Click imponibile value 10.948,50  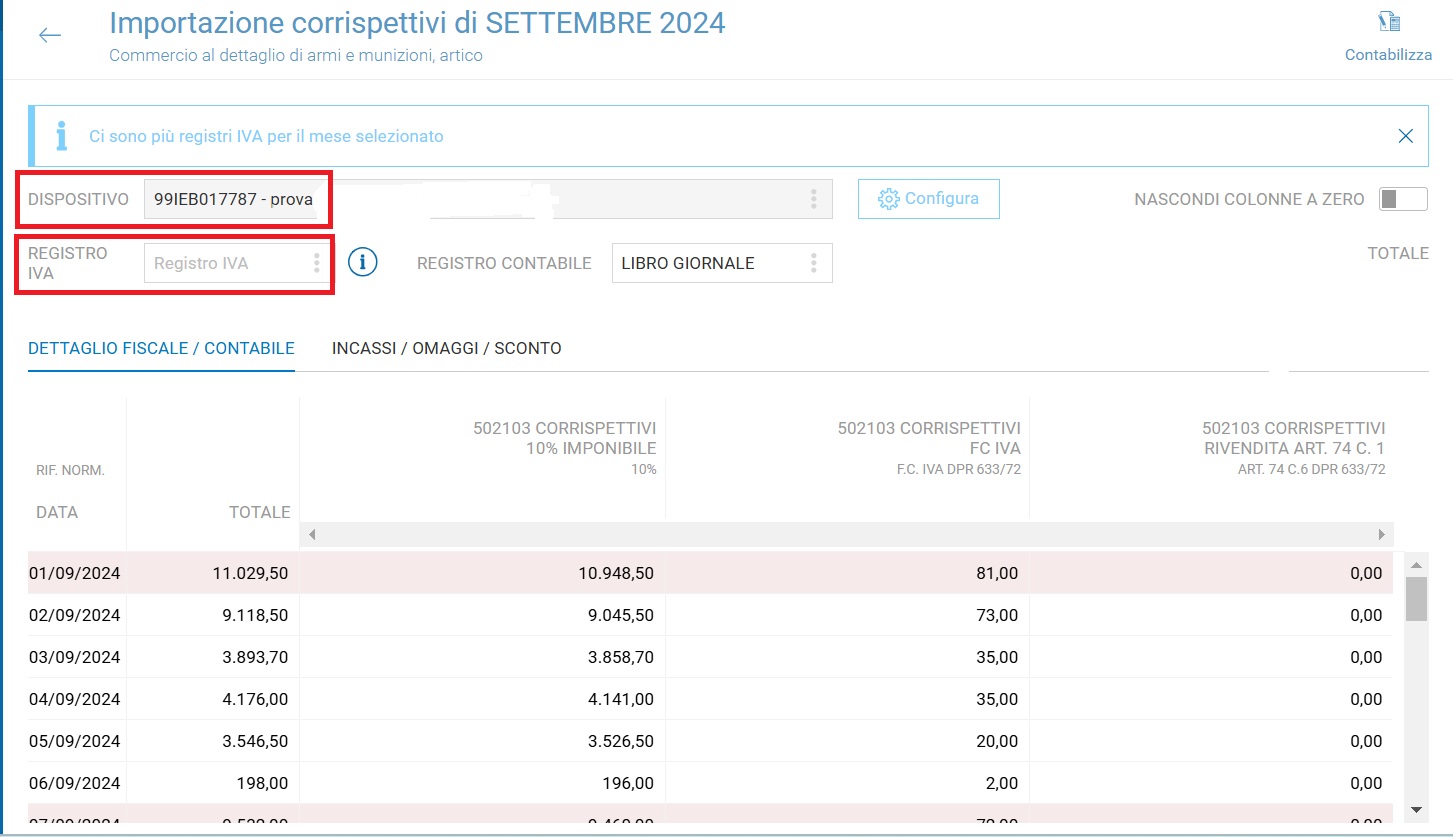[614, 573]
